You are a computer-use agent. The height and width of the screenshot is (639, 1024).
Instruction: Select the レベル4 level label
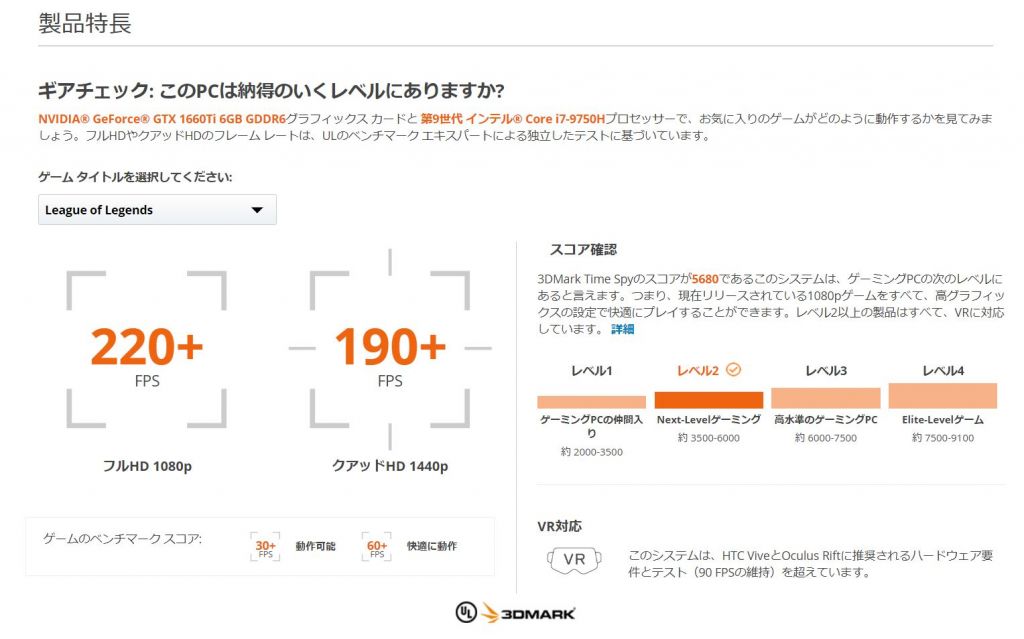click(x=943, y=371)
